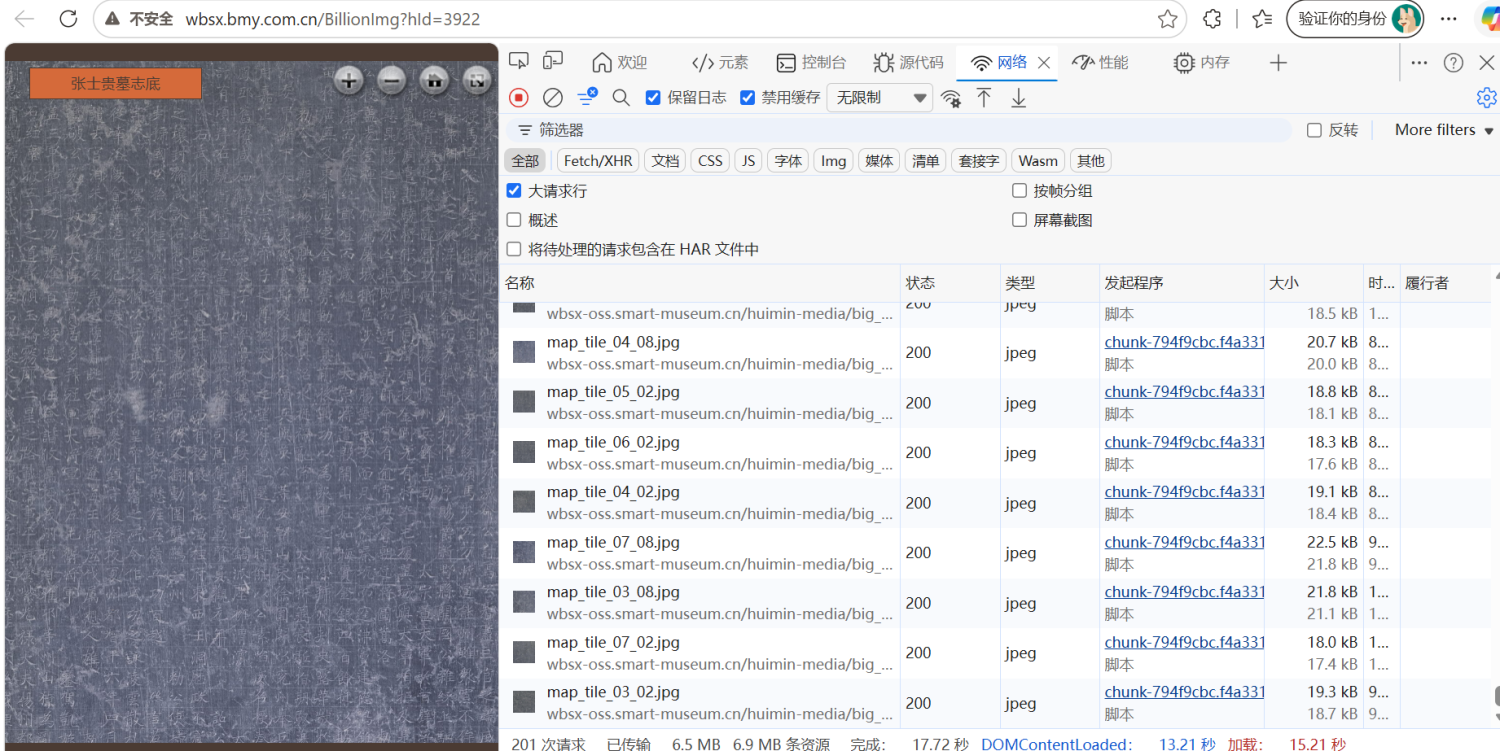Add another DevTools tool tab

pyautogui.click(x=1278, y=63)
